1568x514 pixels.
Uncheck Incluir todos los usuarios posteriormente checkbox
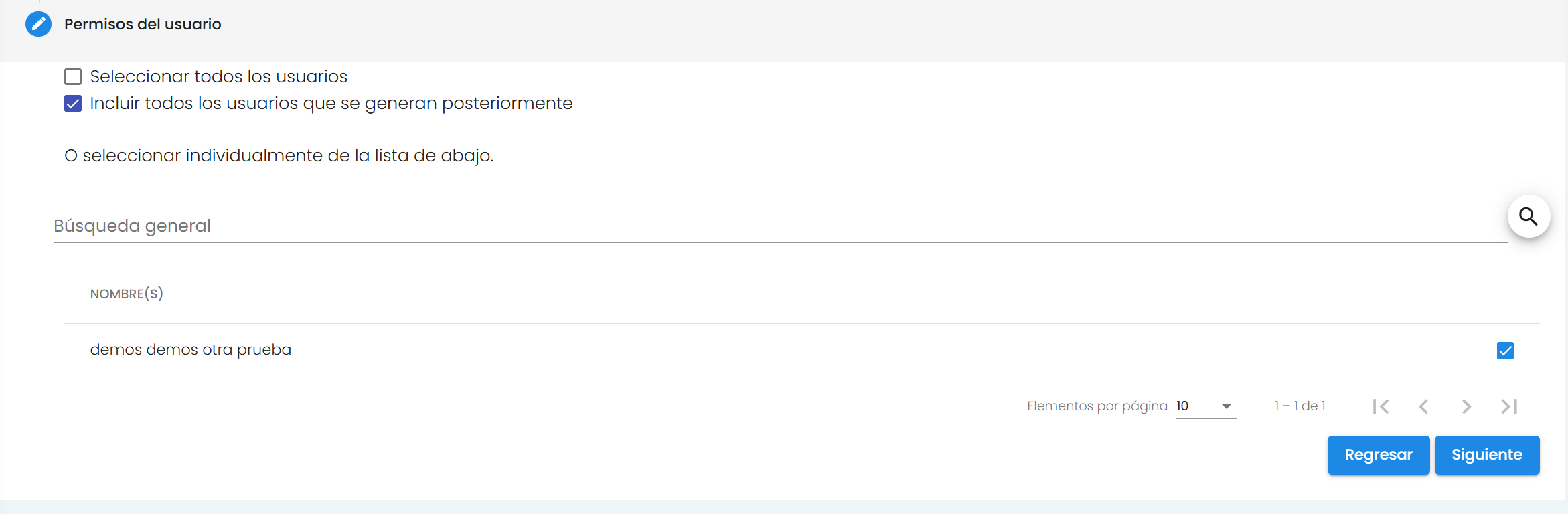(73, 104)
